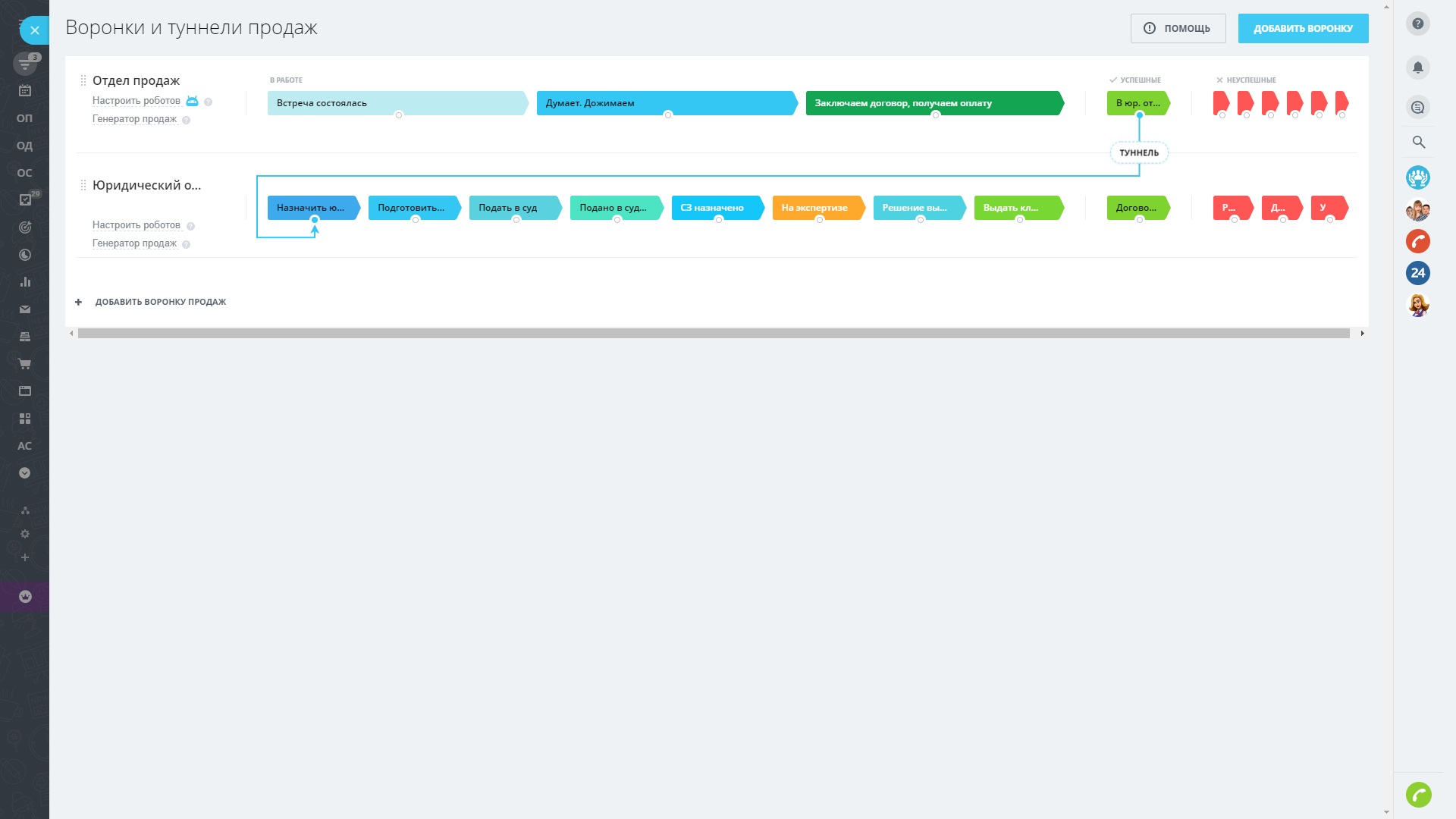Click the blue 24 round icon
Image resolution: width=1456 pixels, height=819 pixels.
tap(1417, 273)
